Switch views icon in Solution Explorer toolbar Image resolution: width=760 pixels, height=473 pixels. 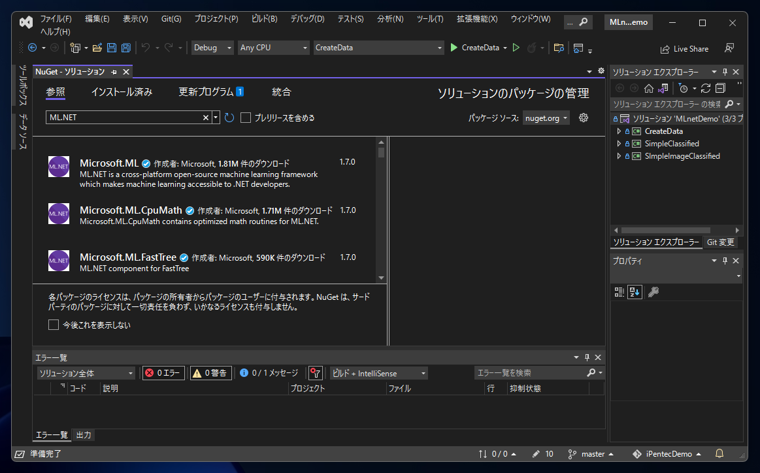(x=663, y=88)
